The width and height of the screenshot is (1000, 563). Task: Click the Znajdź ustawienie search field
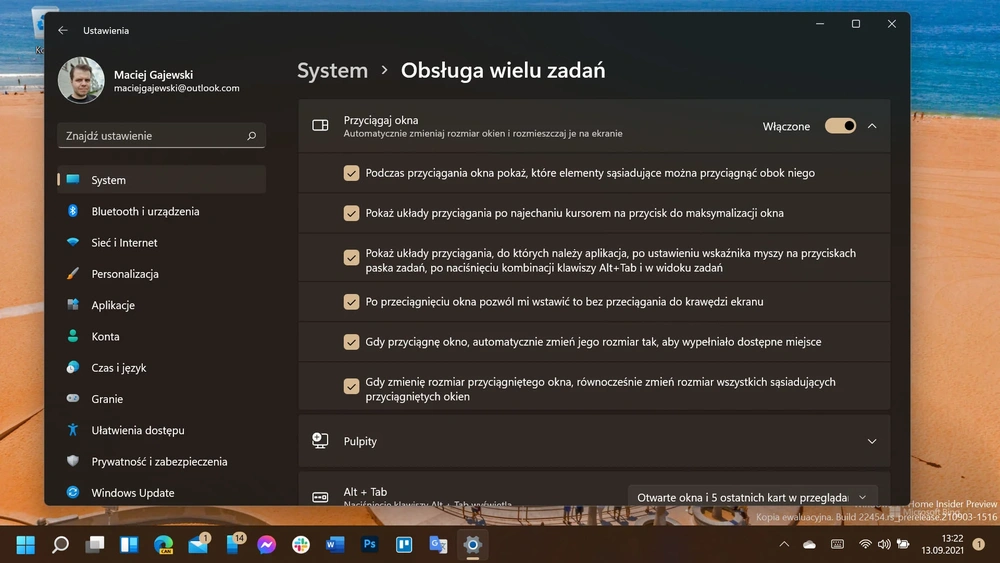point(161,136)
